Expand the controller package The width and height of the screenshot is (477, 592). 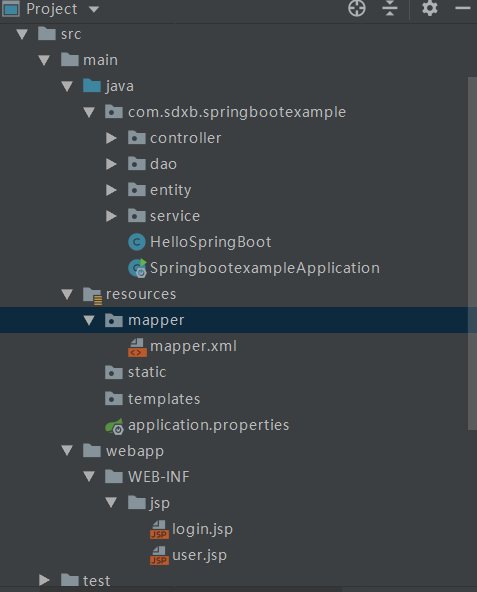[x=111, y=138]
